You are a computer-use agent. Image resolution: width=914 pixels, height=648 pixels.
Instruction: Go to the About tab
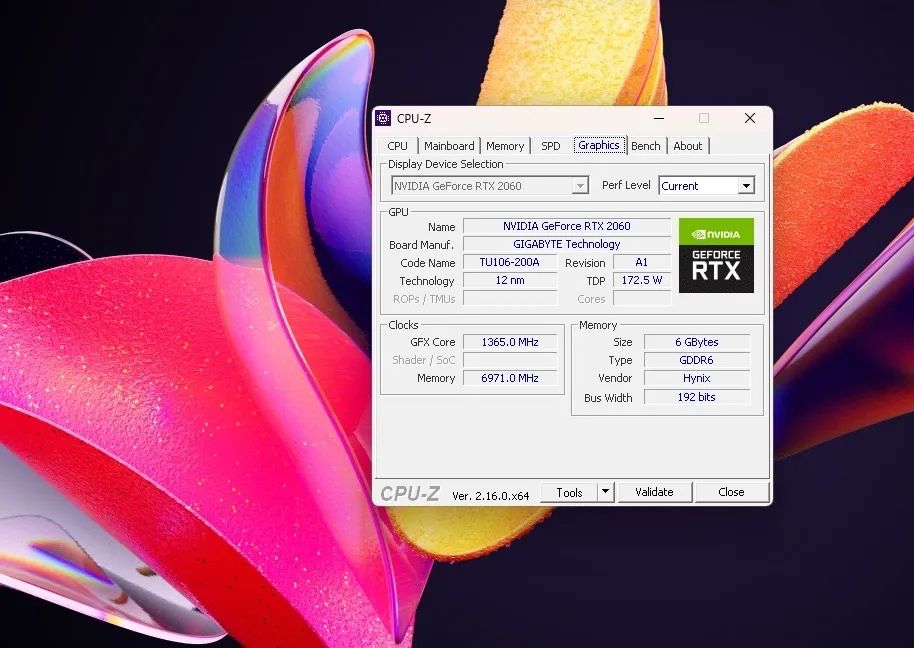tap(688, 146)
